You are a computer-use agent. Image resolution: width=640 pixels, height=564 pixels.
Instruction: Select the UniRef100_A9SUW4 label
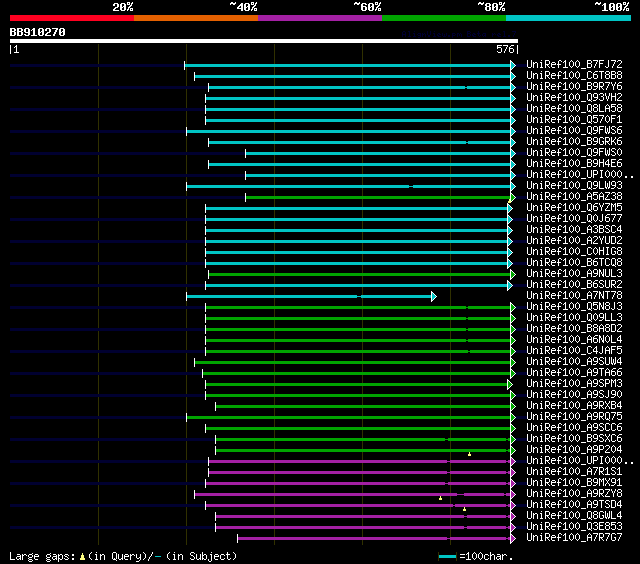574,362
